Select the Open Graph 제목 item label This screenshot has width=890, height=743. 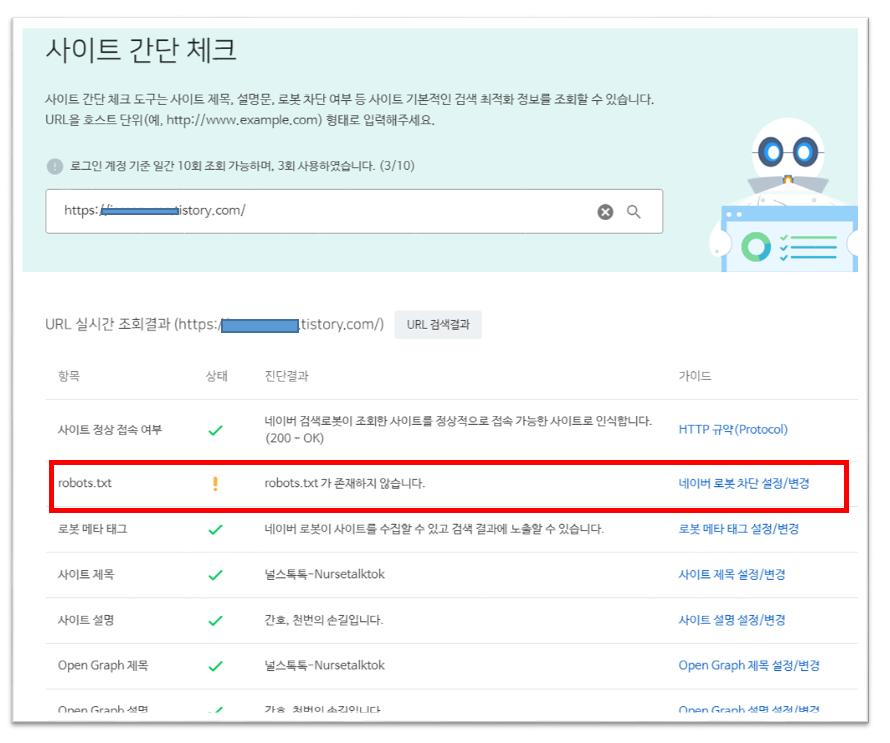tap(103, 665)
